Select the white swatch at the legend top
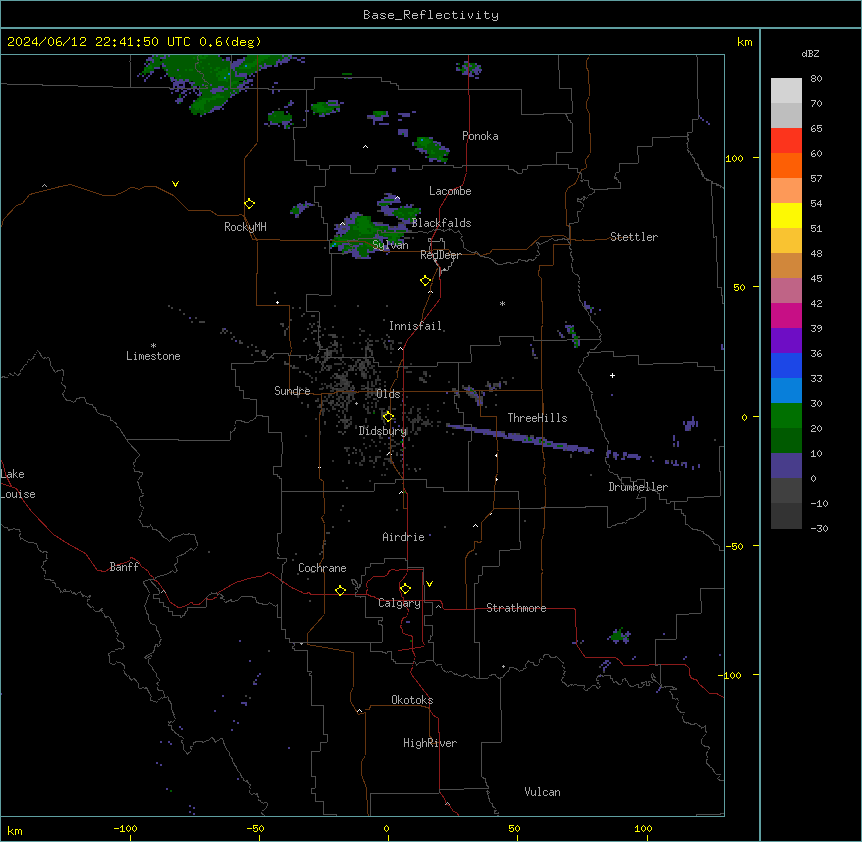The image size is (862, 842). click(x=786, y=90)
